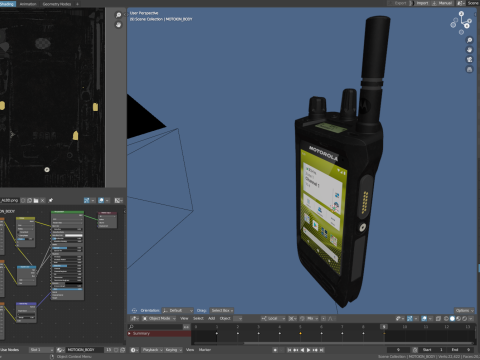Open the node editor overlay options arrow
The width and height of the screenshot is (480, 360).
tap(107, 200)
